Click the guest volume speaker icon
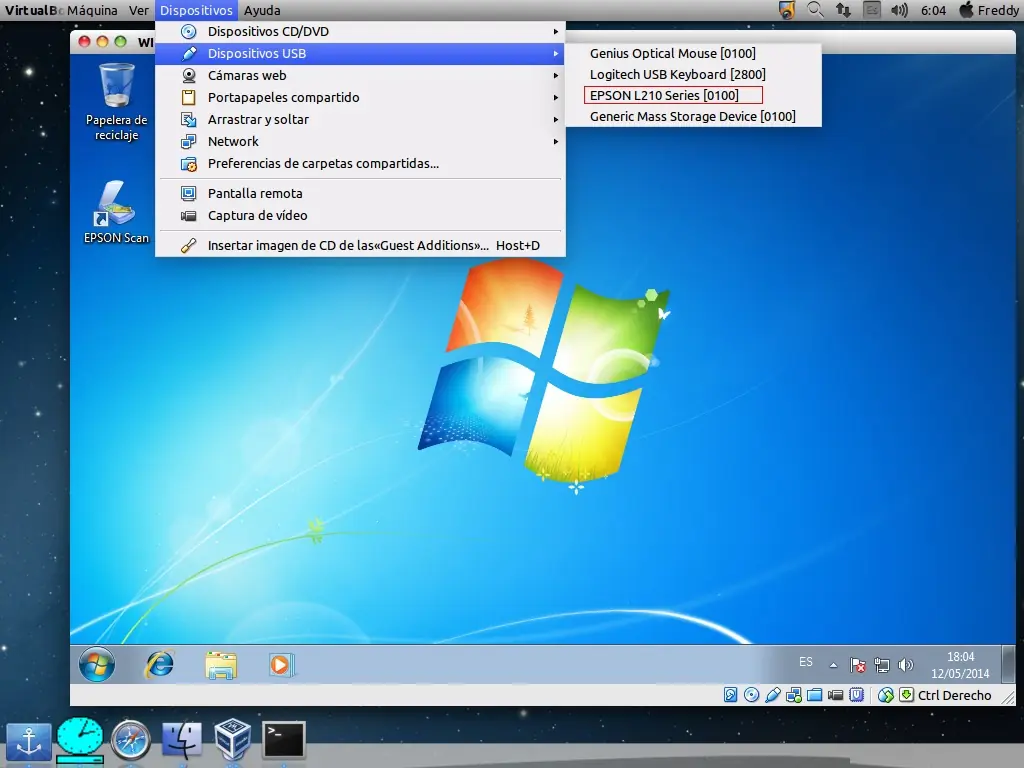Viewport: 1024px width, 768px height. pos(905,665)
